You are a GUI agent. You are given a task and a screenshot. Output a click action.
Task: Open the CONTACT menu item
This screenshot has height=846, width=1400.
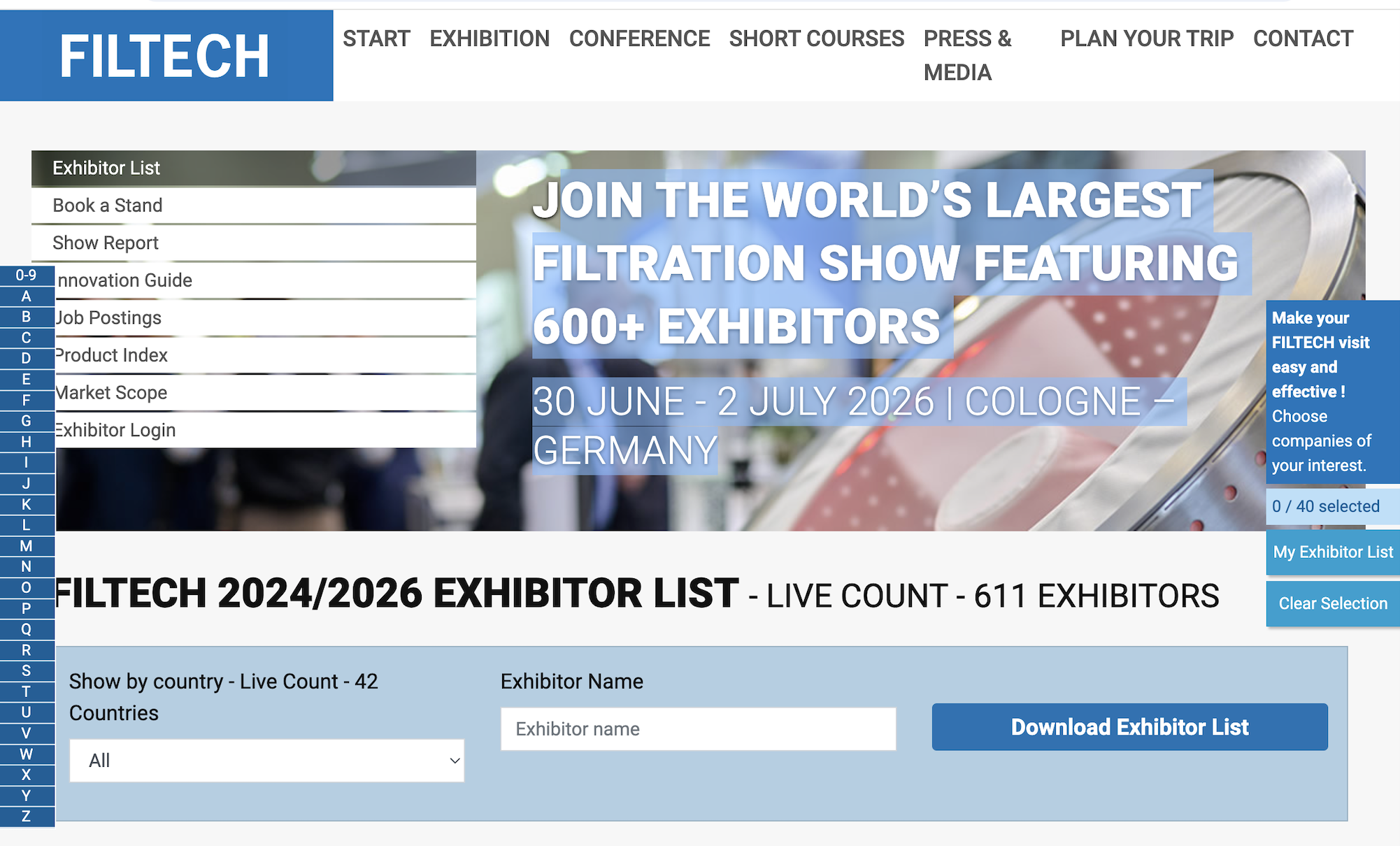point(1303,38)
